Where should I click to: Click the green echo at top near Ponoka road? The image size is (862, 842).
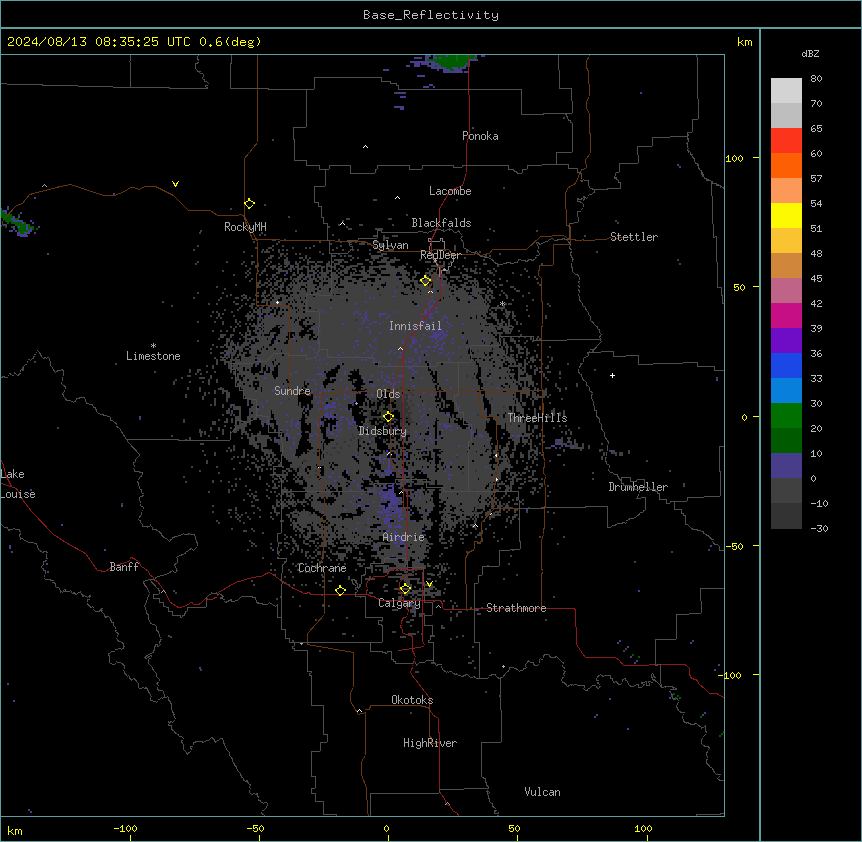click(x=454, y=62)
